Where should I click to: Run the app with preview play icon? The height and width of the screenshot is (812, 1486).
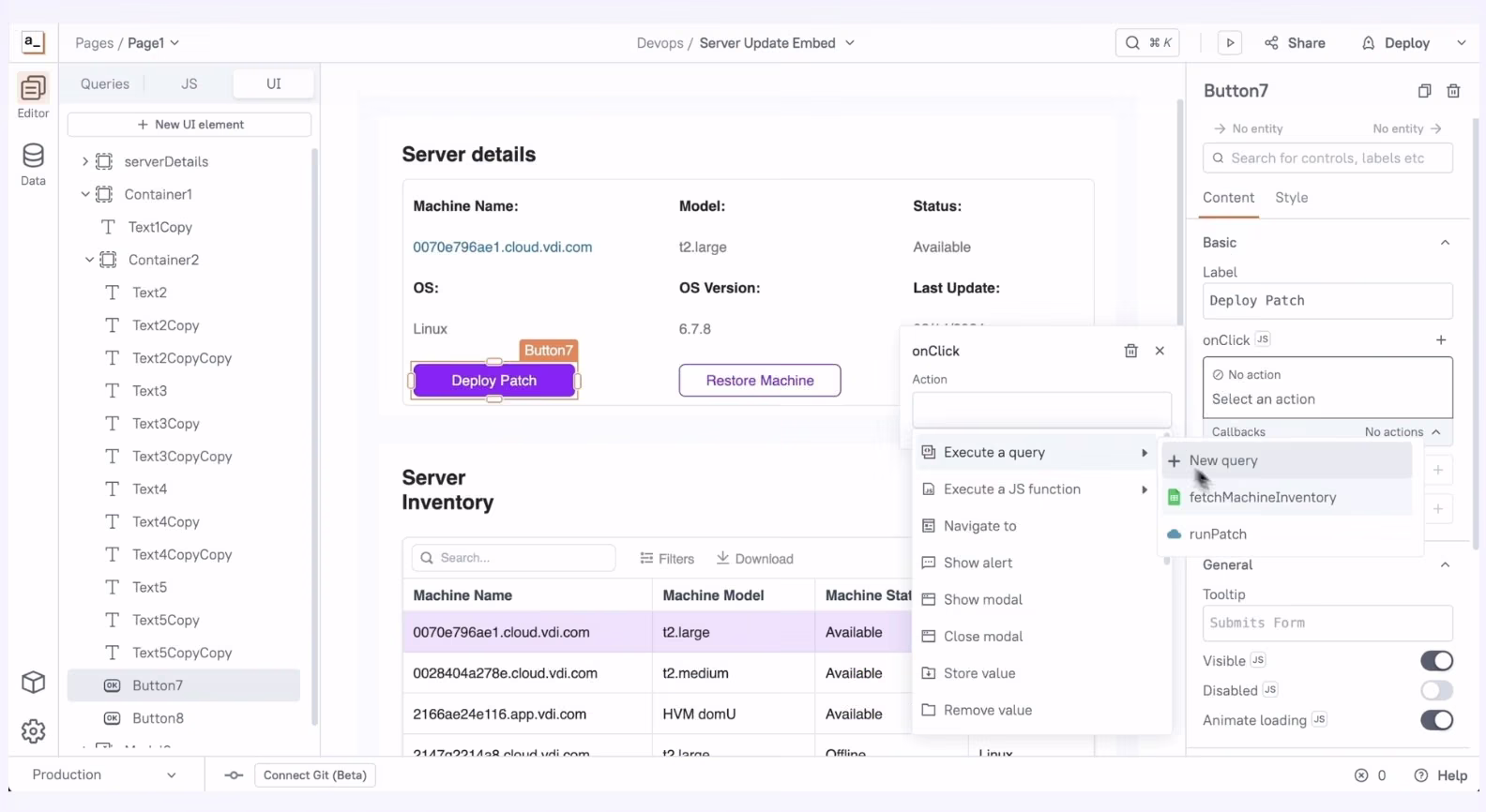[x=1229, y=42]
